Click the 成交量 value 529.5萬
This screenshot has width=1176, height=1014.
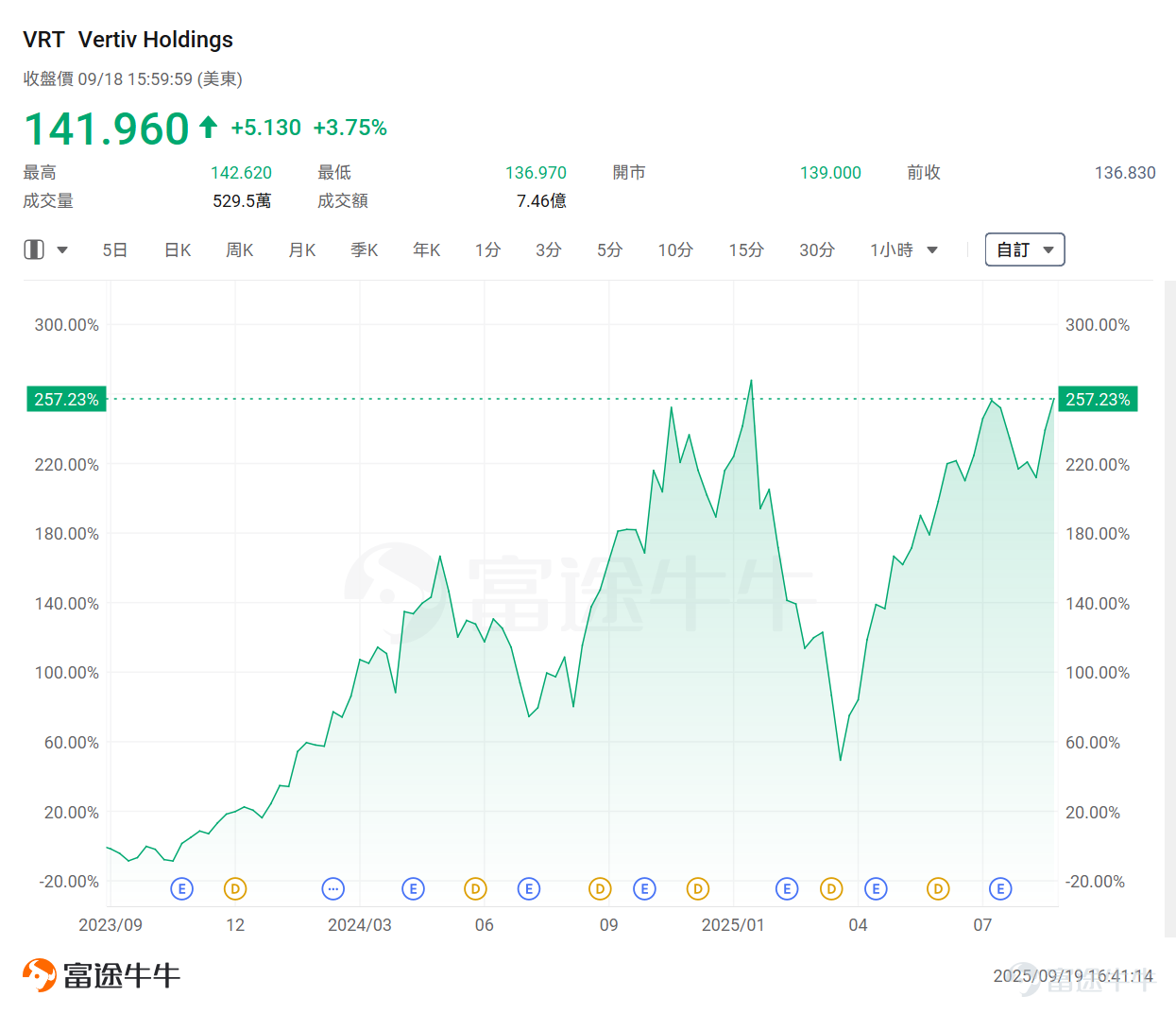point(242,201)
